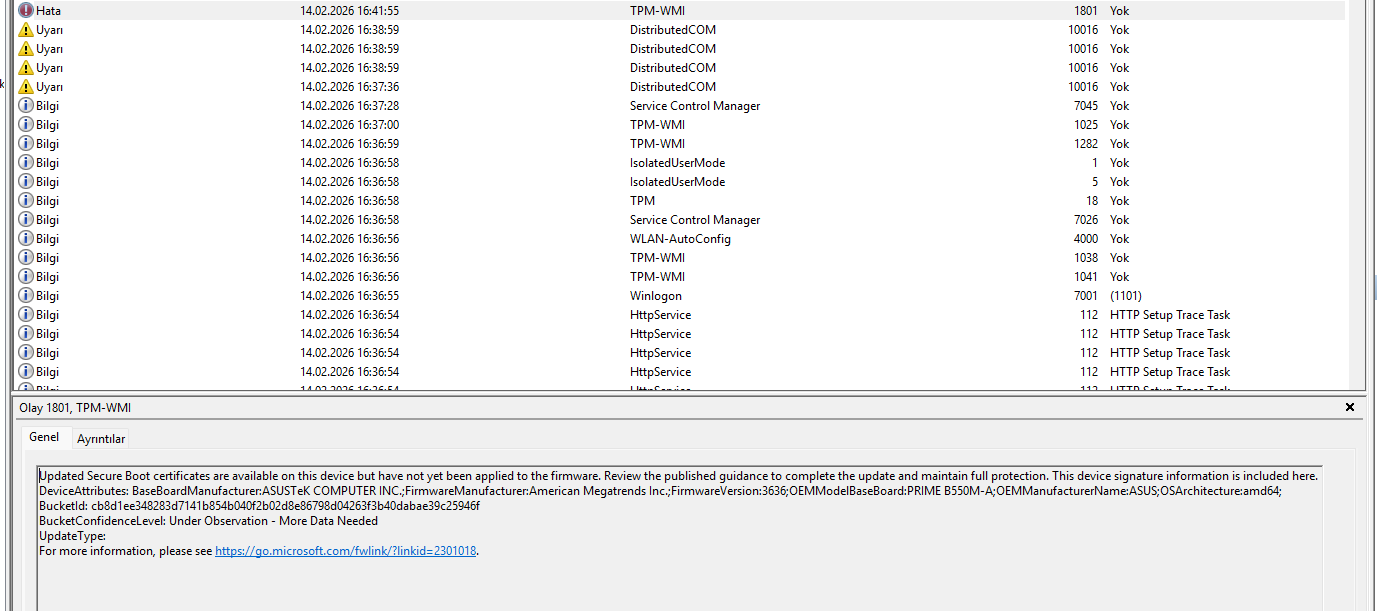Click the date '14.02.2026 16:37:36'

[349, 87]
